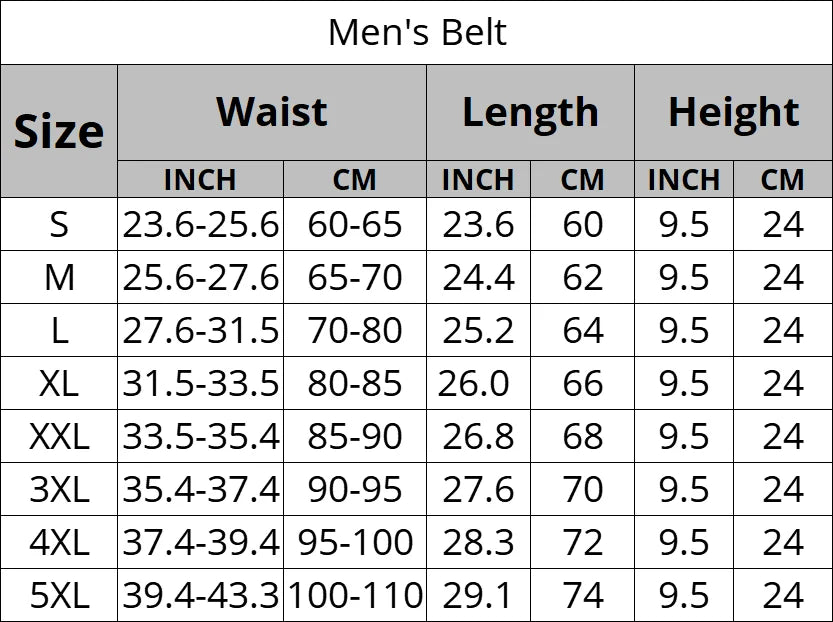Image resolution: width=833 pixels, height=622 pixels.
Task: Select the length cm value 72
Action: click(x=582, y=543)
